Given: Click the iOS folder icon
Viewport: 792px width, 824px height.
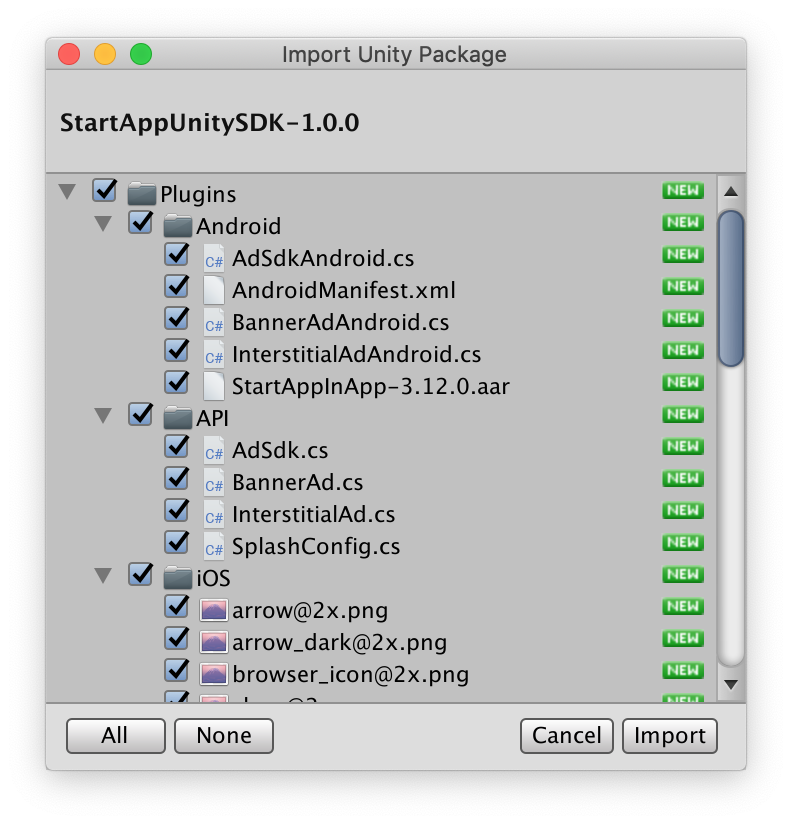Looking at the screenshot, I should pos(178,577).
